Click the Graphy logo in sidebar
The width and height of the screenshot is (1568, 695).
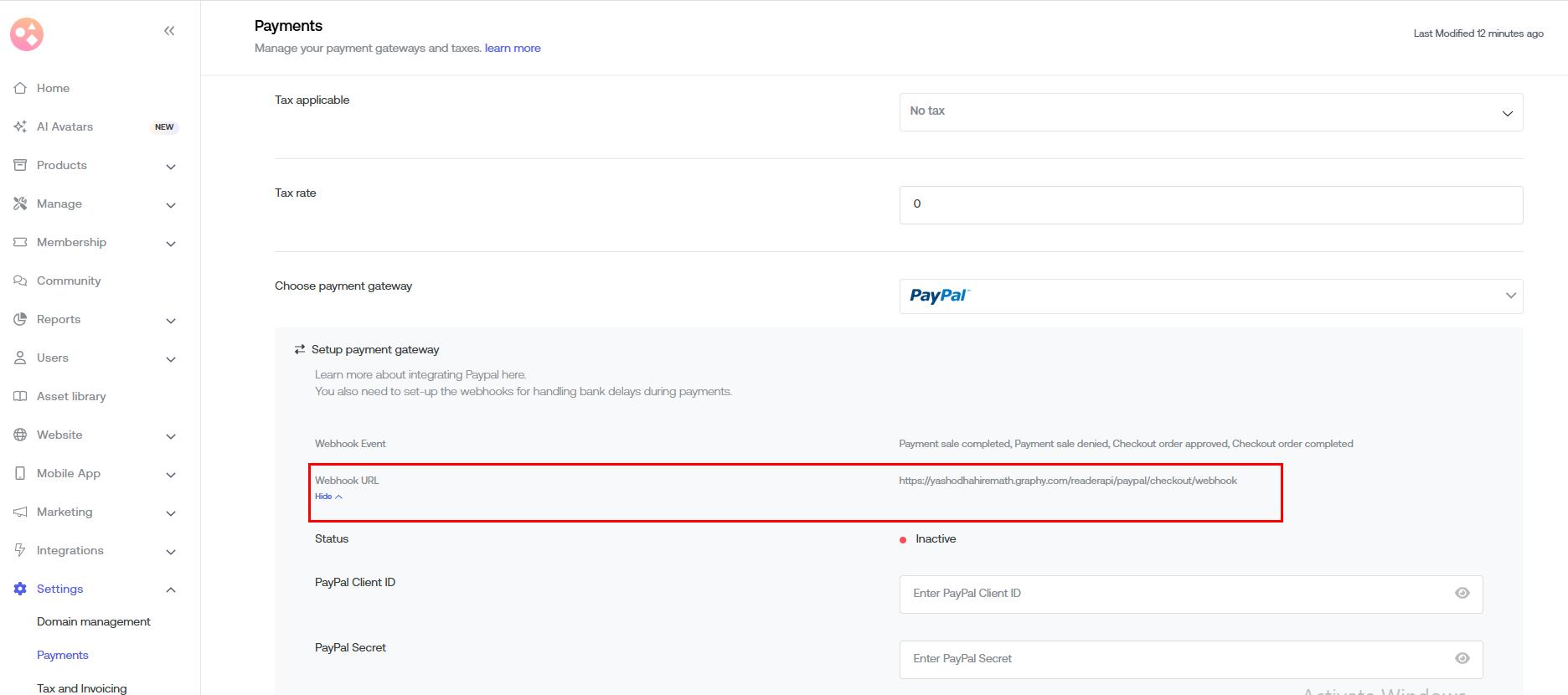click(27, 34)
